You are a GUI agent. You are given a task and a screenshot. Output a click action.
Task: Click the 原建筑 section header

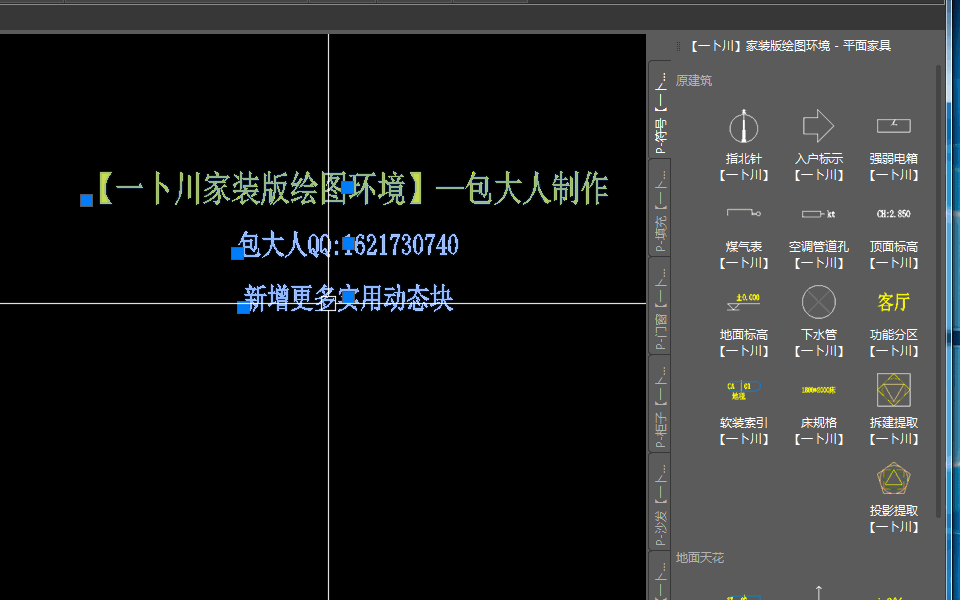(x=694, y=81)
